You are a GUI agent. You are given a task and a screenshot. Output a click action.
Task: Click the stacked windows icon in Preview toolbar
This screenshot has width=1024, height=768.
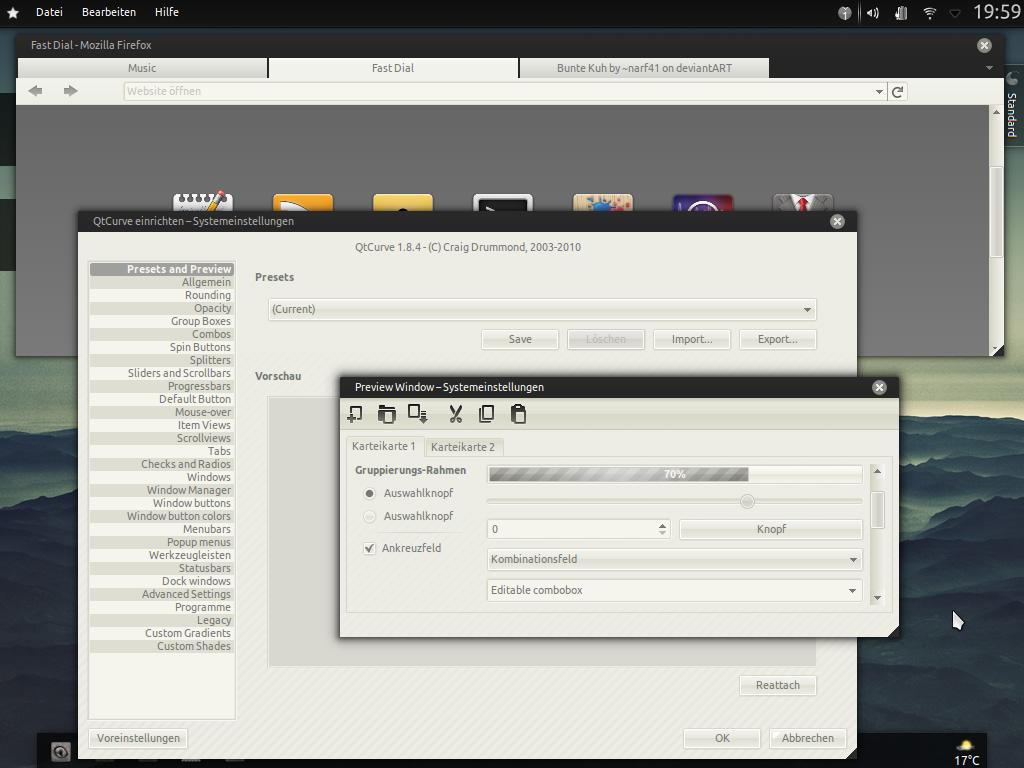pyautogui.click(x=387, y=414)
